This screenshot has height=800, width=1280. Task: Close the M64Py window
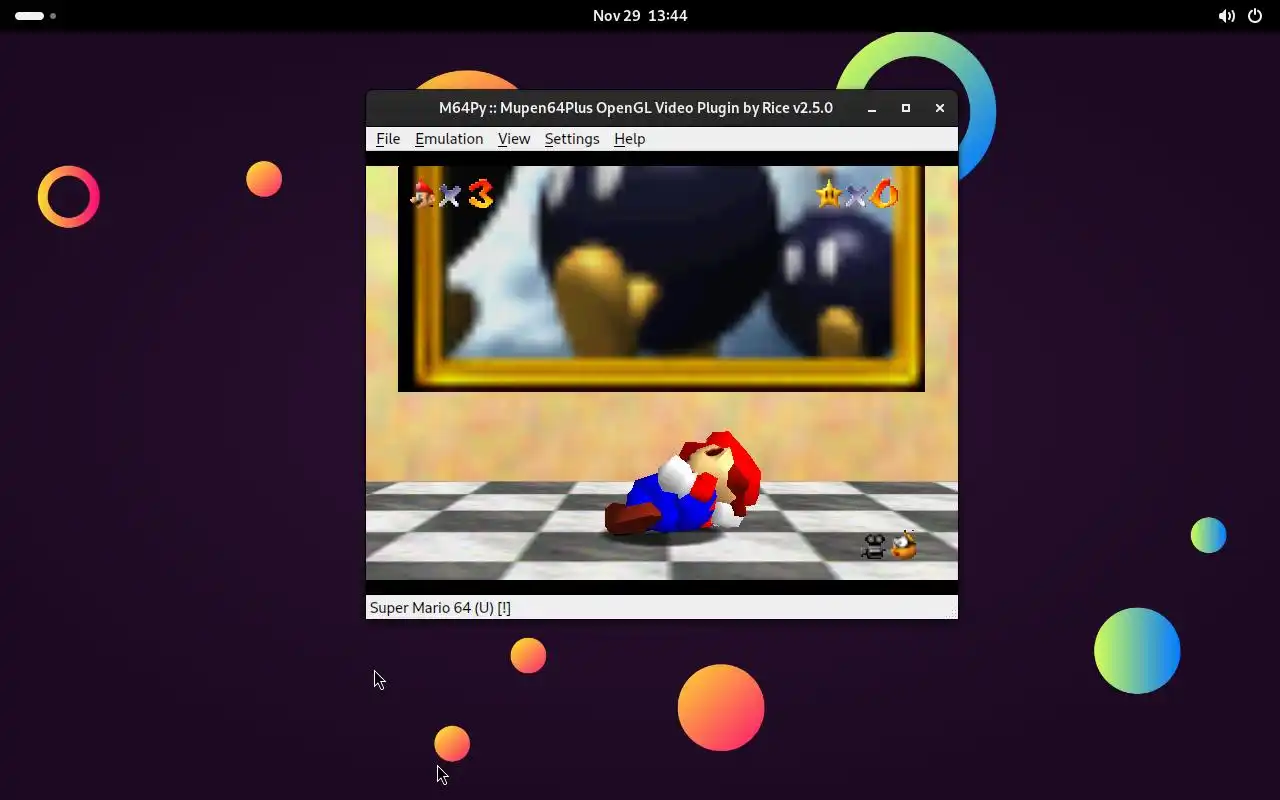(x=940, y=108)
